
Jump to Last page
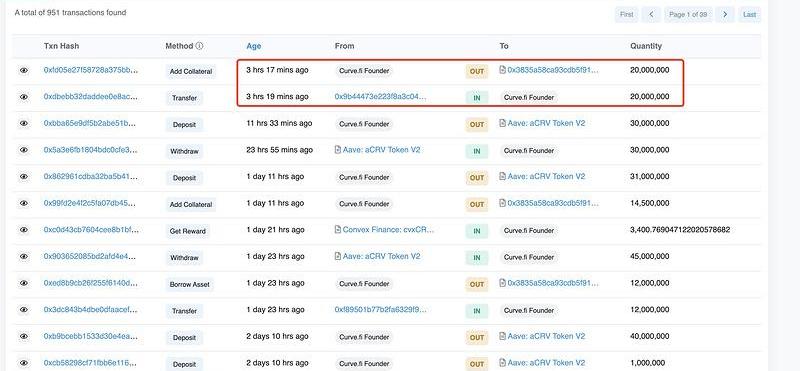pyautogui.click(x=749, y=15)
